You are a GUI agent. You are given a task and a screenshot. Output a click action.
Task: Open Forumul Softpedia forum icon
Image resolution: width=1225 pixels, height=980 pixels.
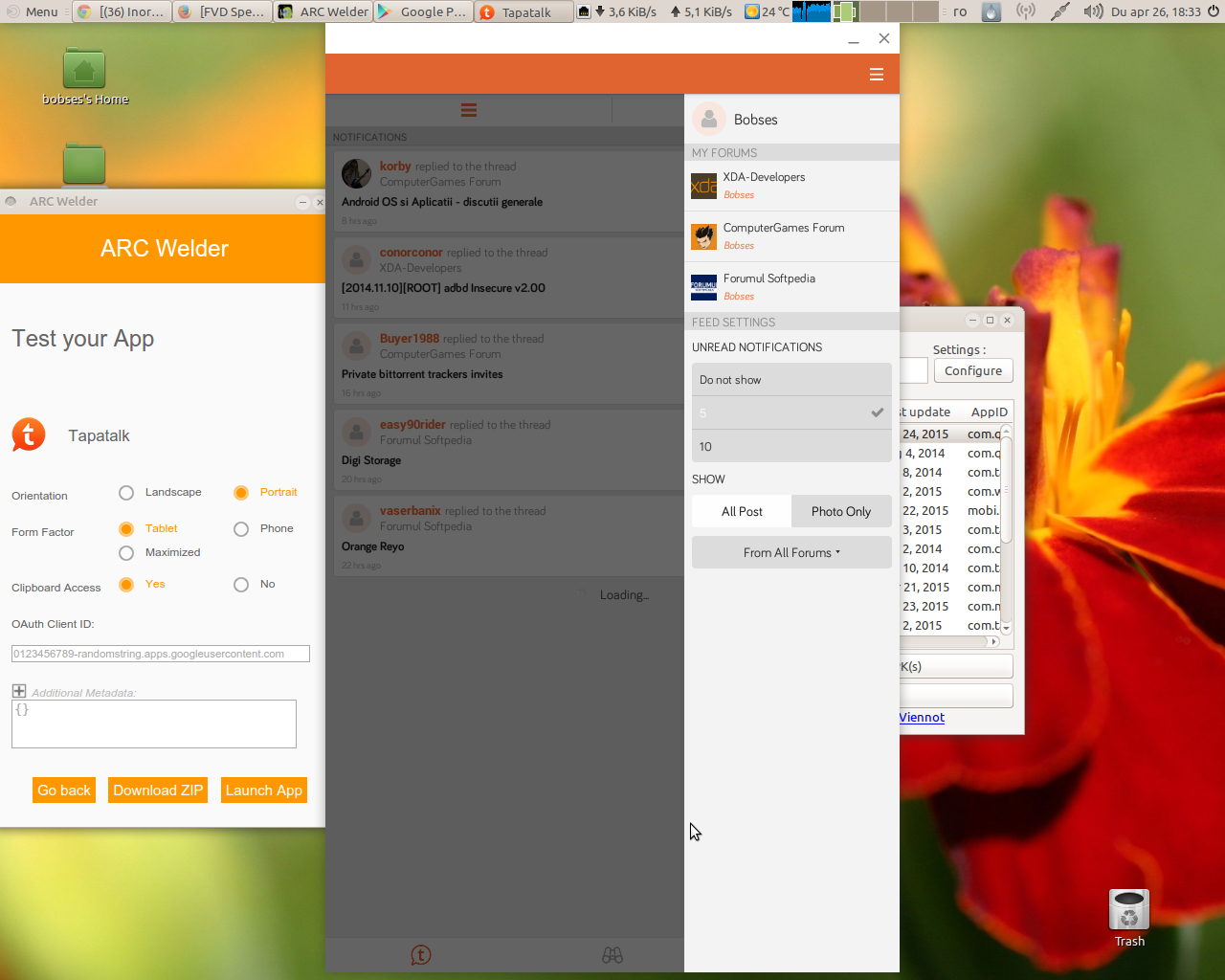click(x=703, y=287)
